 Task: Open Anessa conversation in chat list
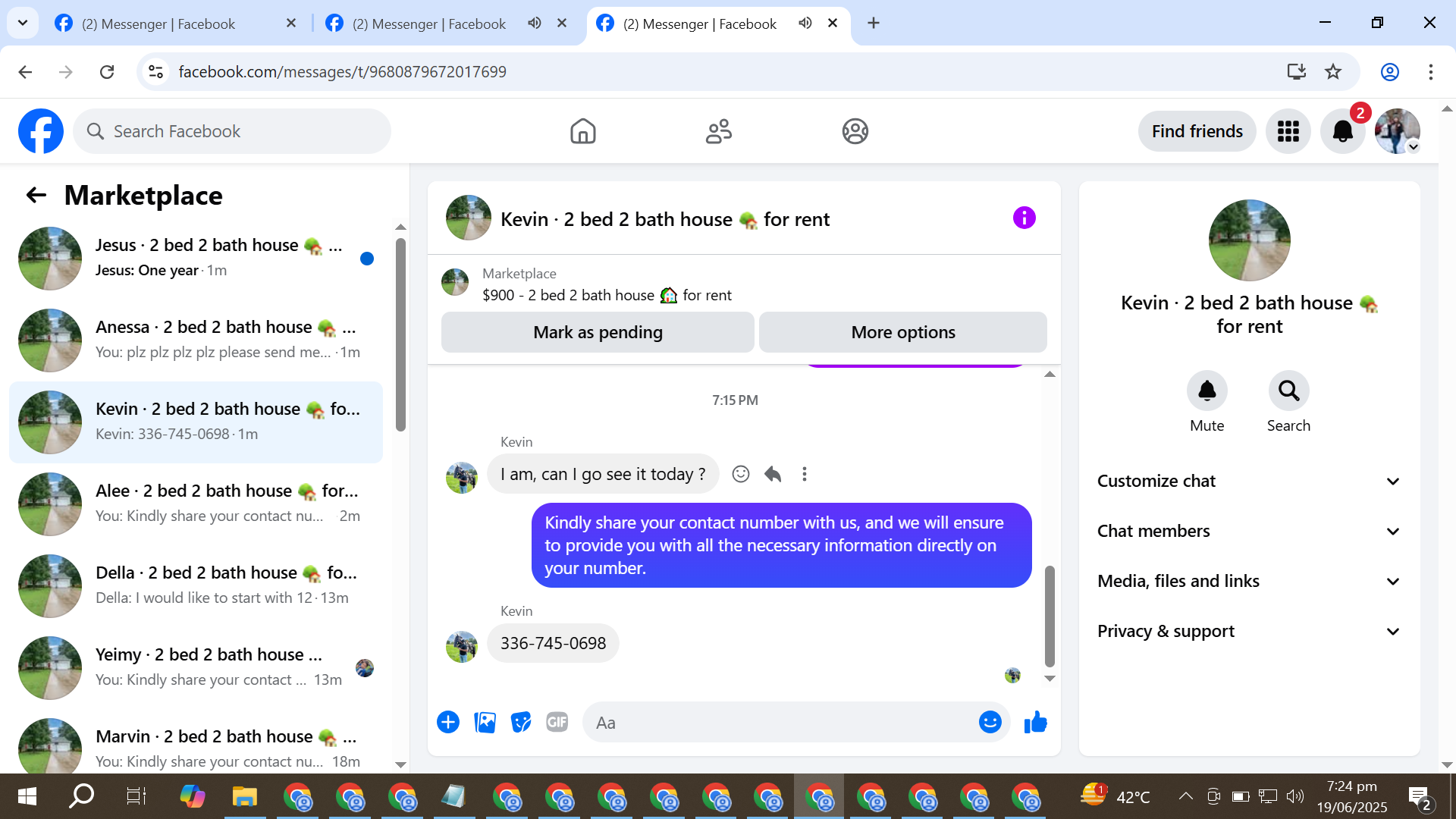pyautogui.click(x=196, y=340)
